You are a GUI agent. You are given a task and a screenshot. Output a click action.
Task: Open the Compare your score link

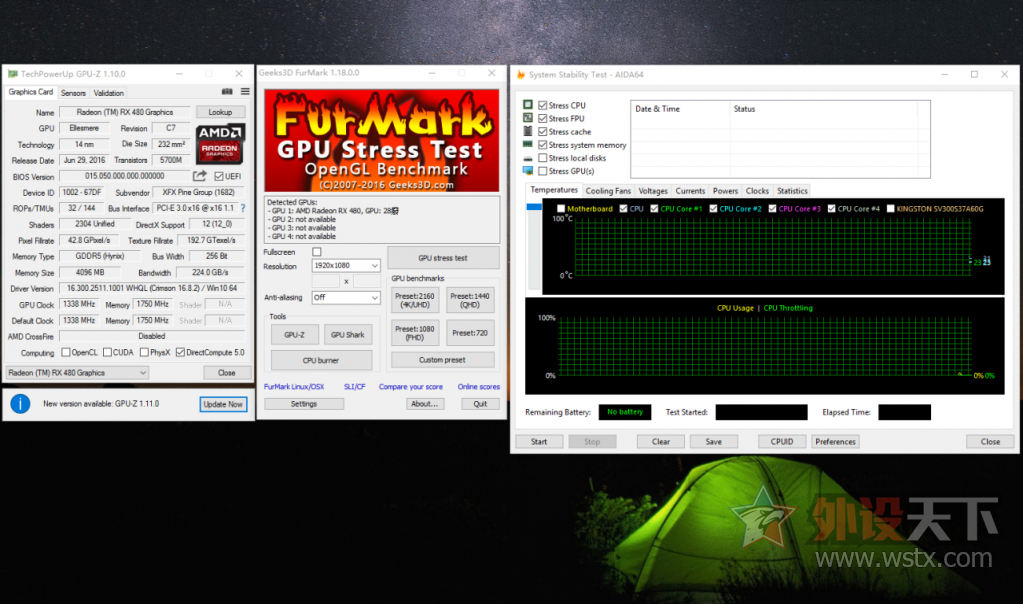click(x=410, y=387)
